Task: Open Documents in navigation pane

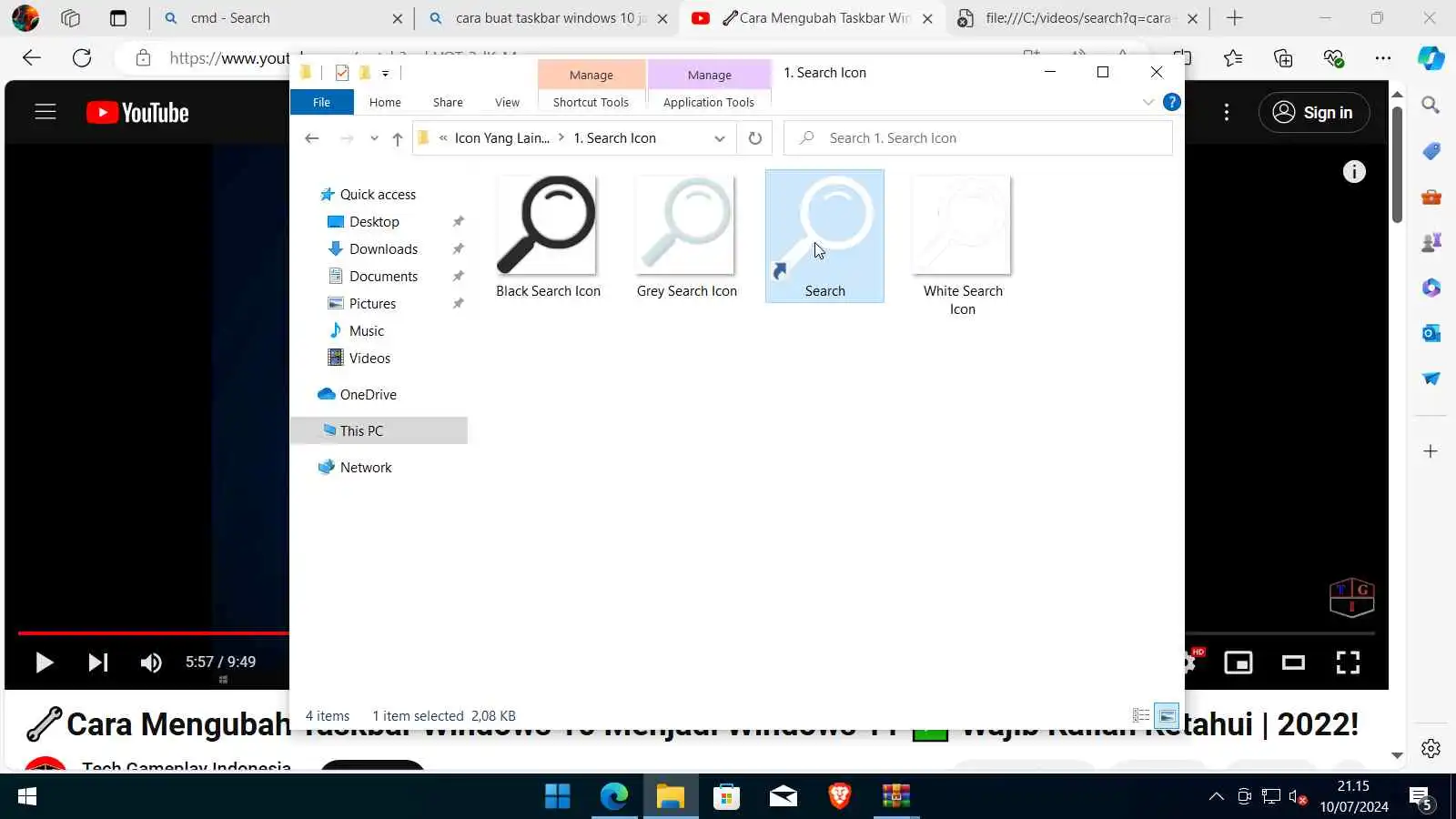Action: 383,277
